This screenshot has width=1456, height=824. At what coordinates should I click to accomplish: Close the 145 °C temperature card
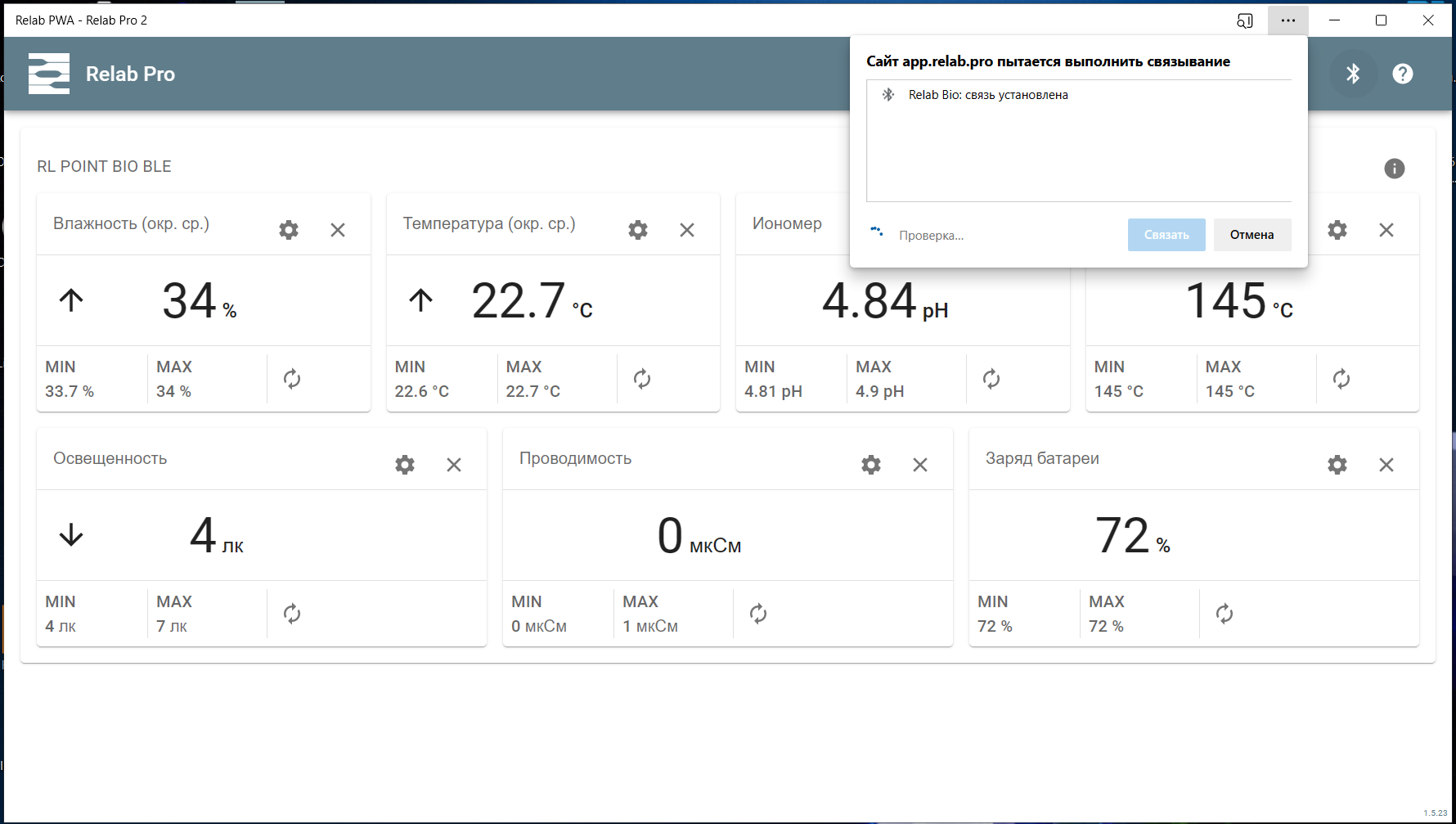[x=1386, y=230]
